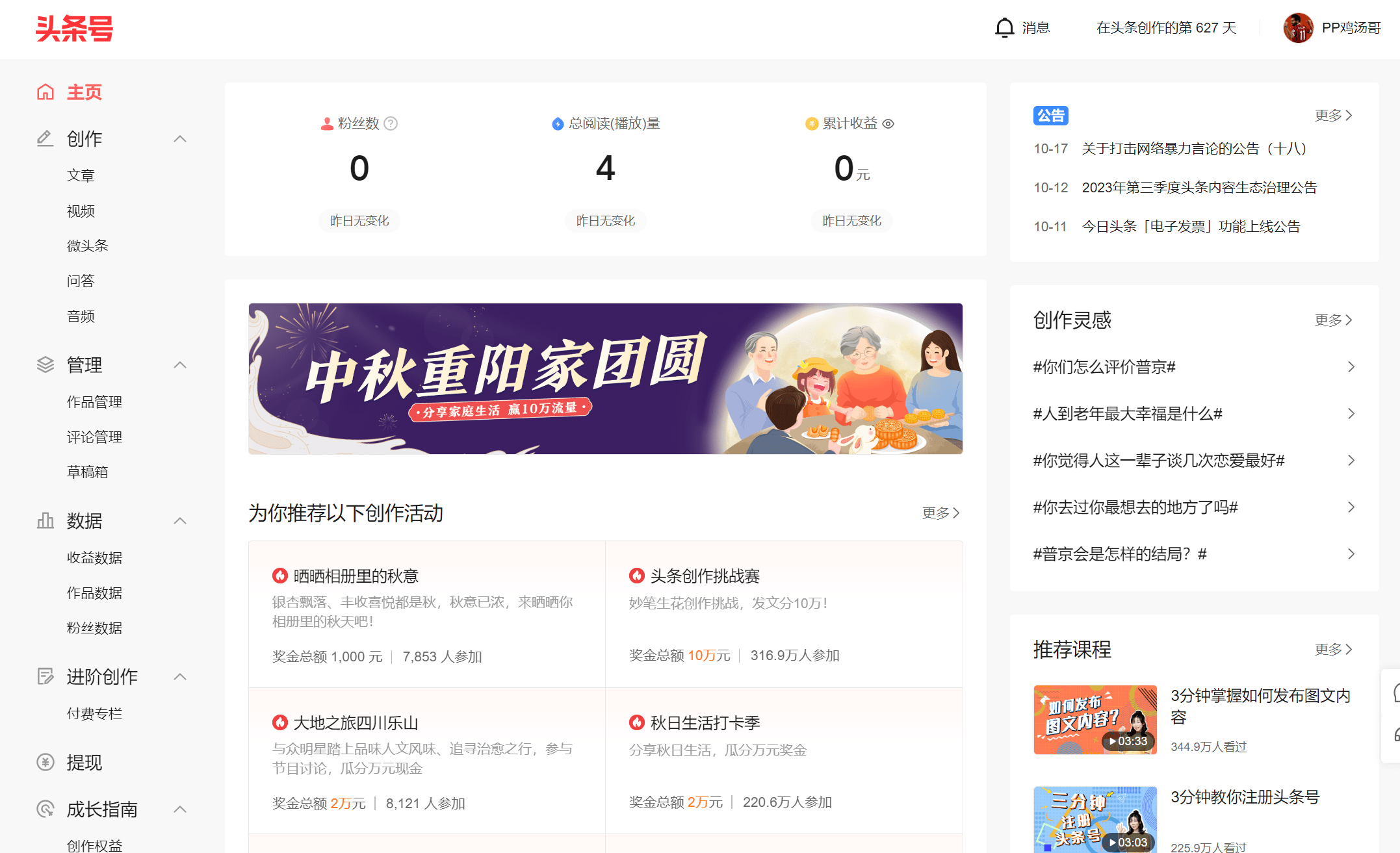This screenshot has height=853, width=1400.
Task: Open the 头条创作挑战赛 activity title
Action: (705, 576)
